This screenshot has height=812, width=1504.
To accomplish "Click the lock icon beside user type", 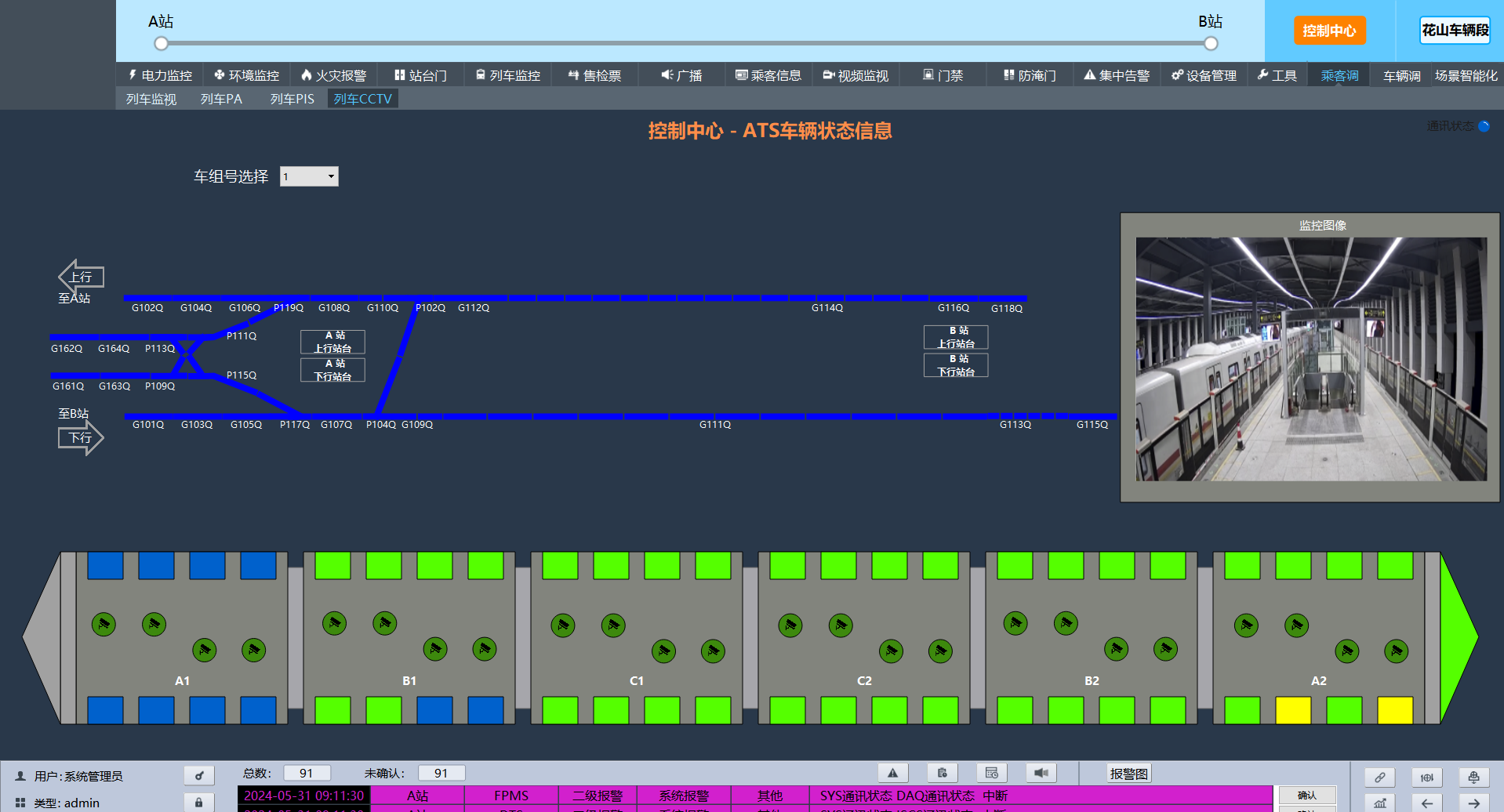I will coord(199,803).
